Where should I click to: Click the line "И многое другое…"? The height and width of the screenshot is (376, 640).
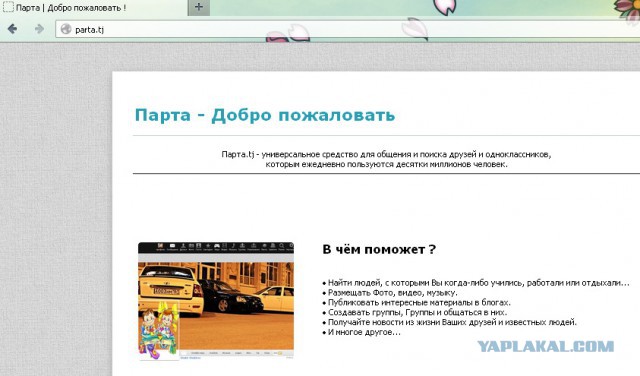click(x=364, y=332)
